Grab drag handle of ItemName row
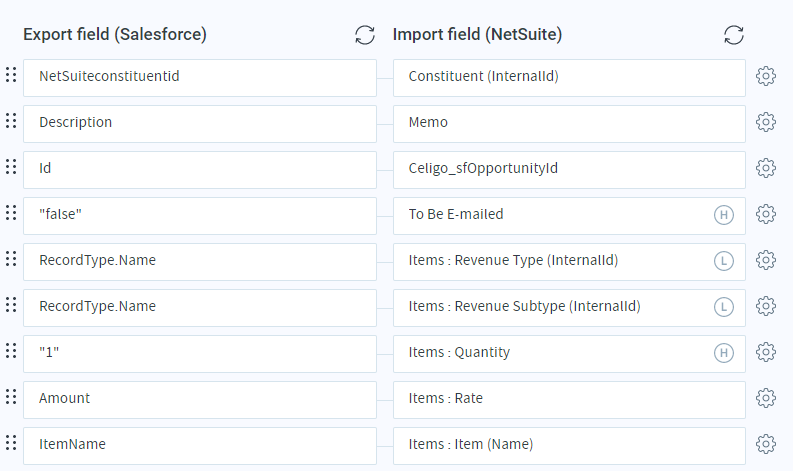Image resolution: width=793 pixels, height=471 pixels. [x=11, y=443]
